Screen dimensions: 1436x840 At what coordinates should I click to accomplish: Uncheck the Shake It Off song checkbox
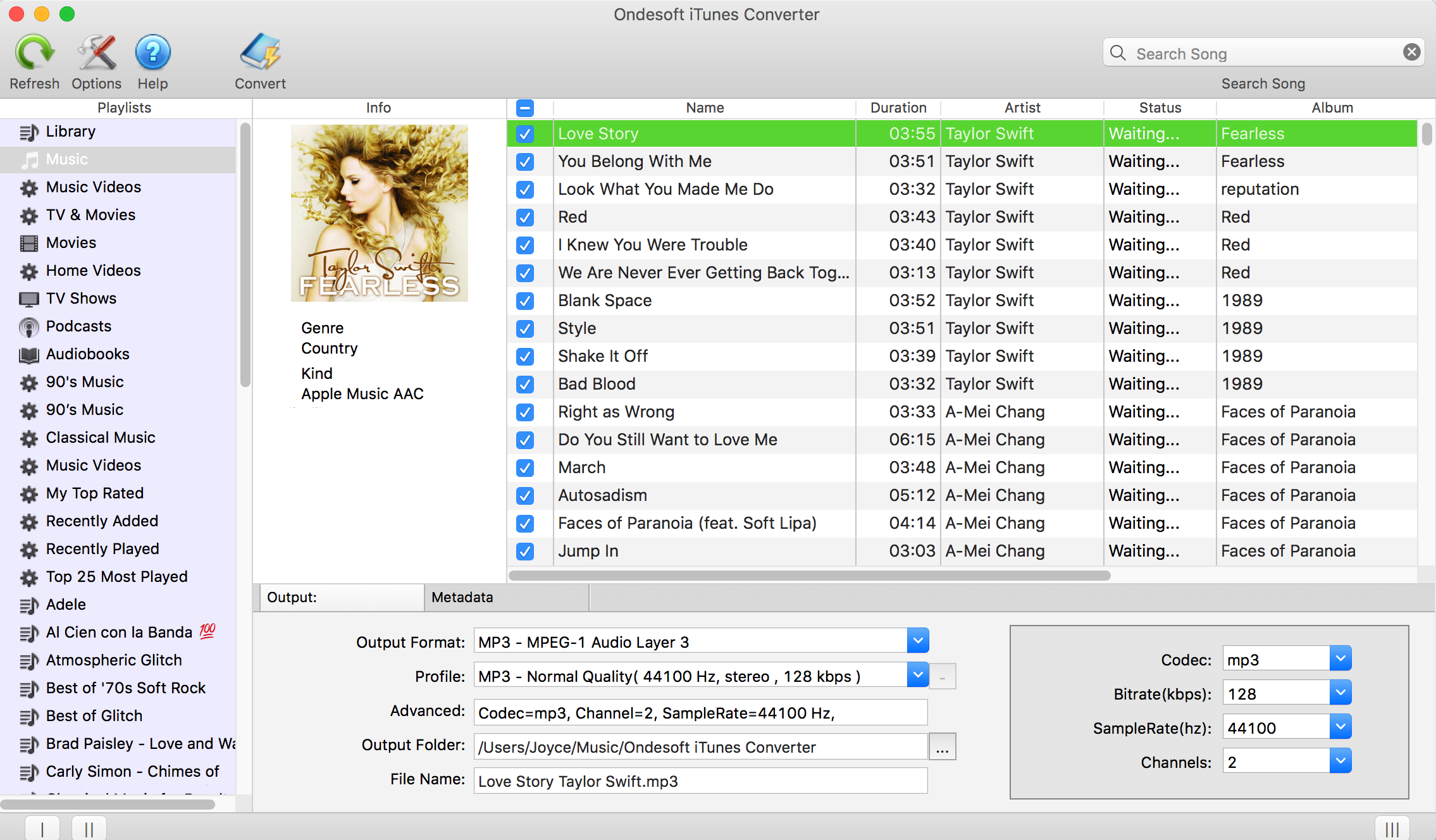[524, 355]
